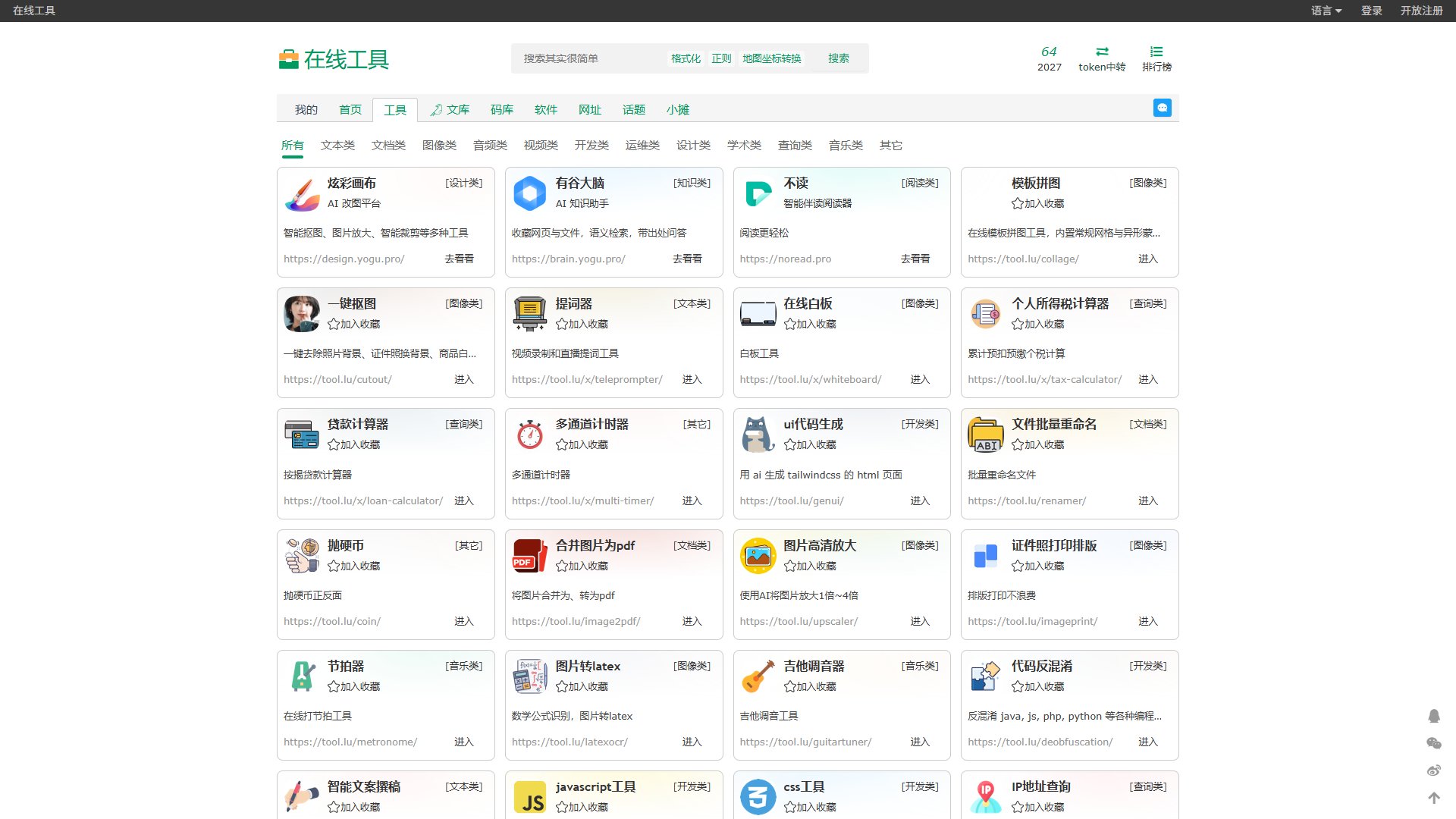
Task: Click 进入 on the 个人所得税计算器 card
Action: click(x=1148, y=379)
